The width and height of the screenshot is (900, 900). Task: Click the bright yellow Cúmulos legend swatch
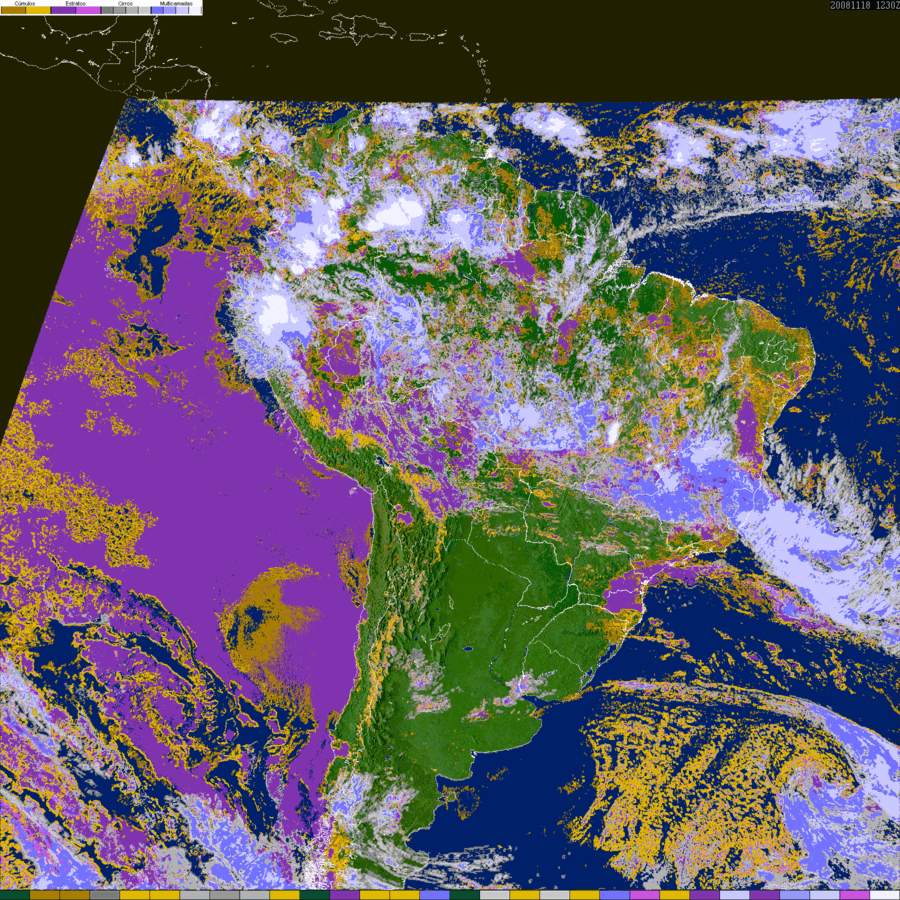(38, 10)
